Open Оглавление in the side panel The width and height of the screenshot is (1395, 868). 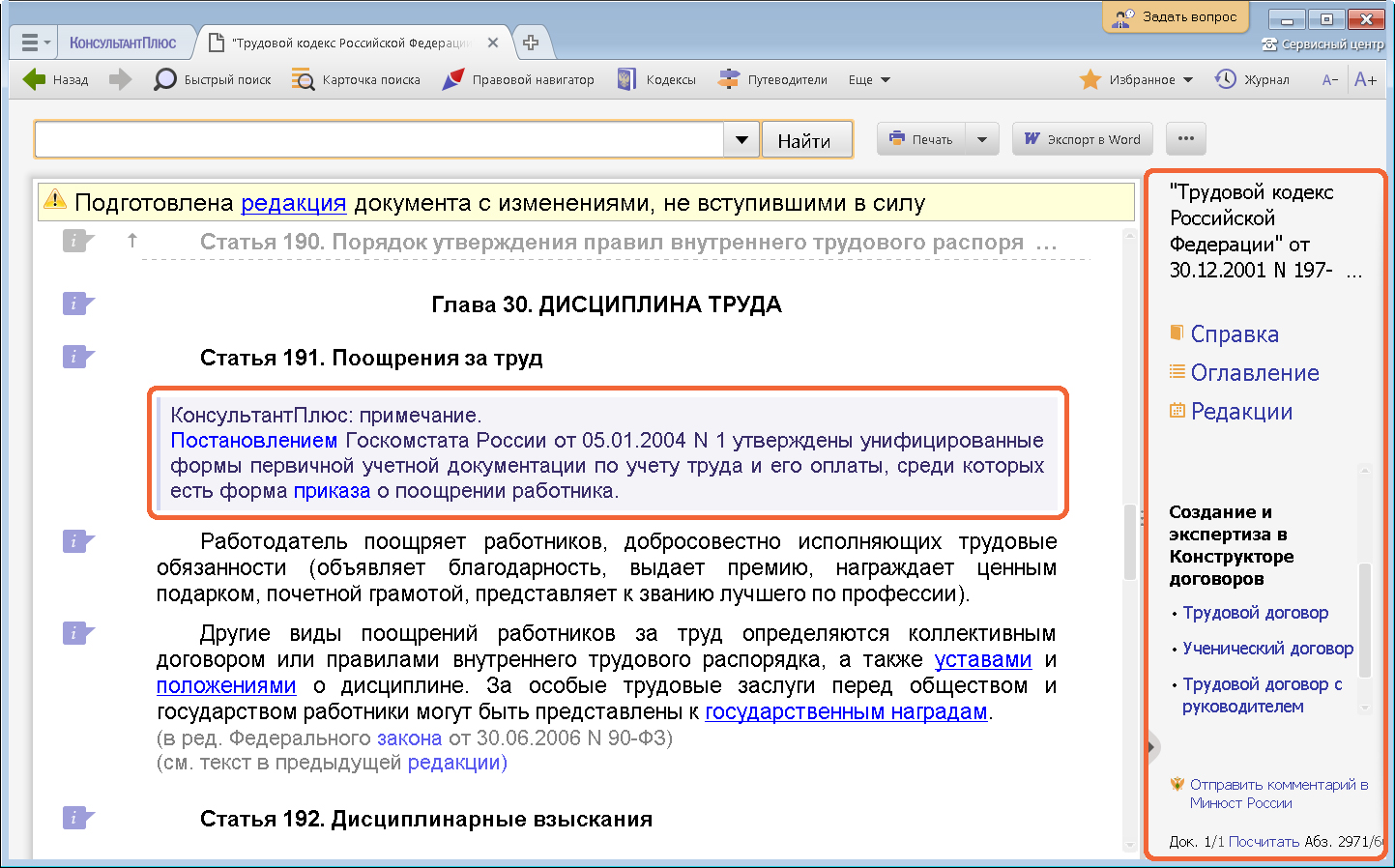point(1255,373)
